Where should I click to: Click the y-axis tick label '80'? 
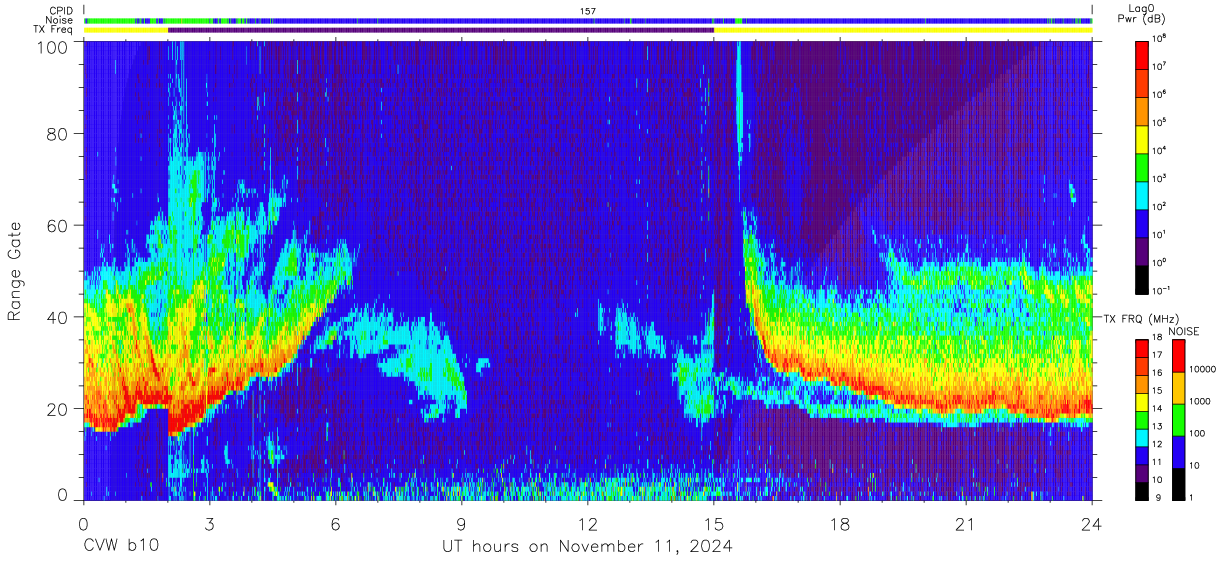[60, 135]
